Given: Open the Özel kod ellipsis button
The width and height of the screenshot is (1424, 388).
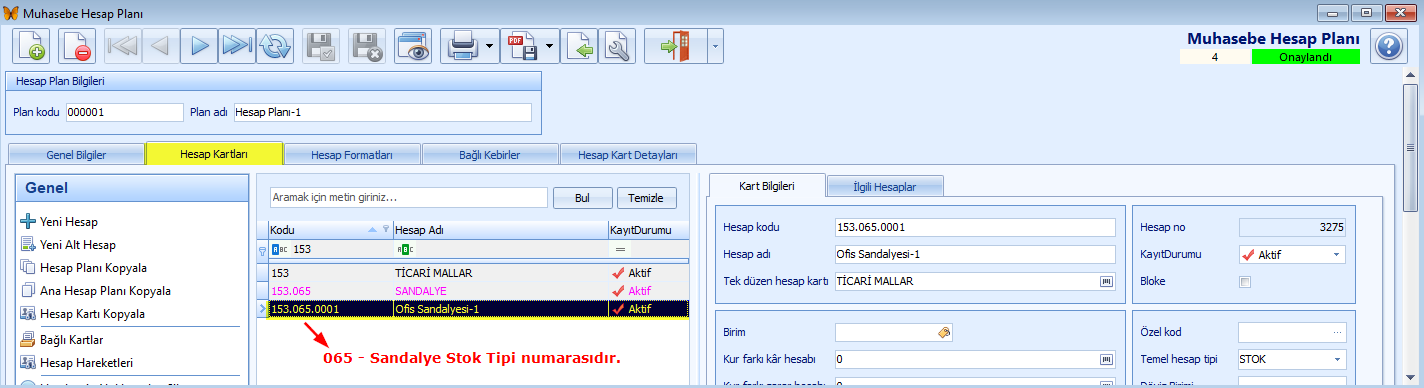Looking at the screenshot, I should click(1337, 332).
